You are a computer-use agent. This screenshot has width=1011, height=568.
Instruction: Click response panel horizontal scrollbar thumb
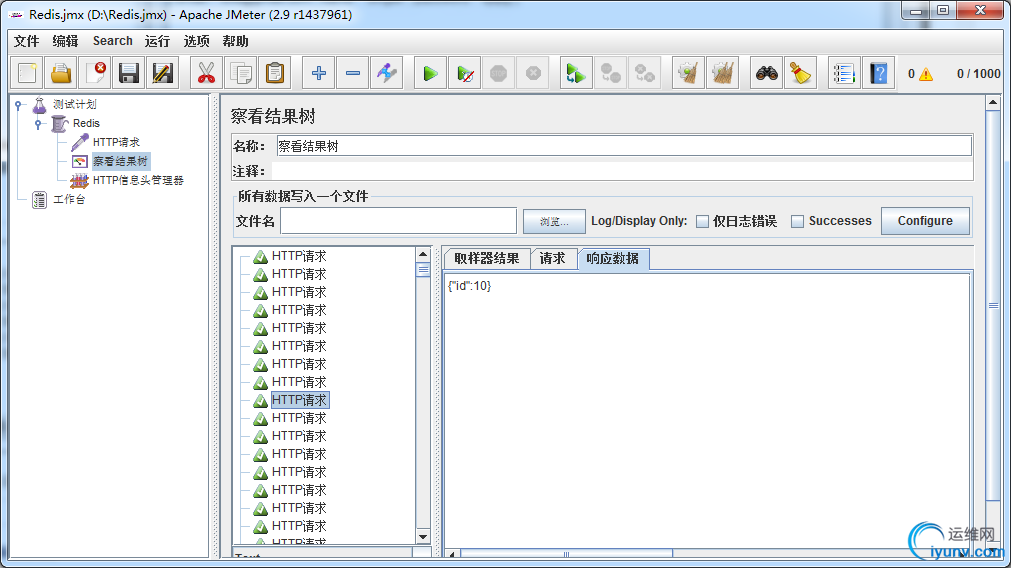click(x=566, y=554)
